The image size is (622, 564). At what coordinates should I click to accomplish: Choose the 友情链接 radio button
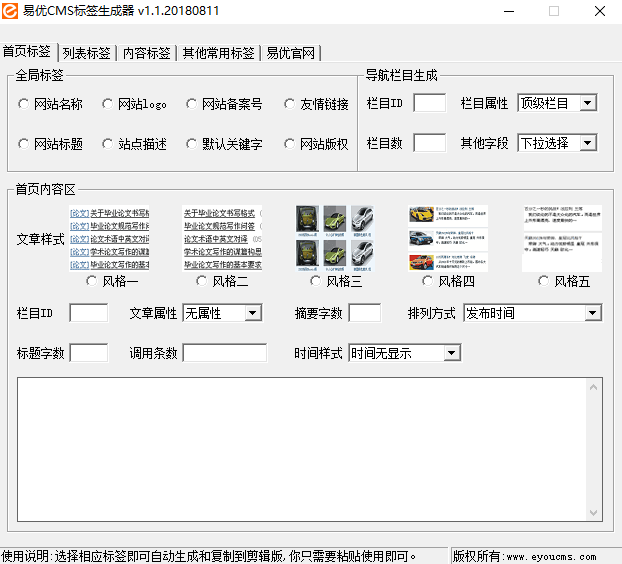pyautogui.click(x=290, y=104)
